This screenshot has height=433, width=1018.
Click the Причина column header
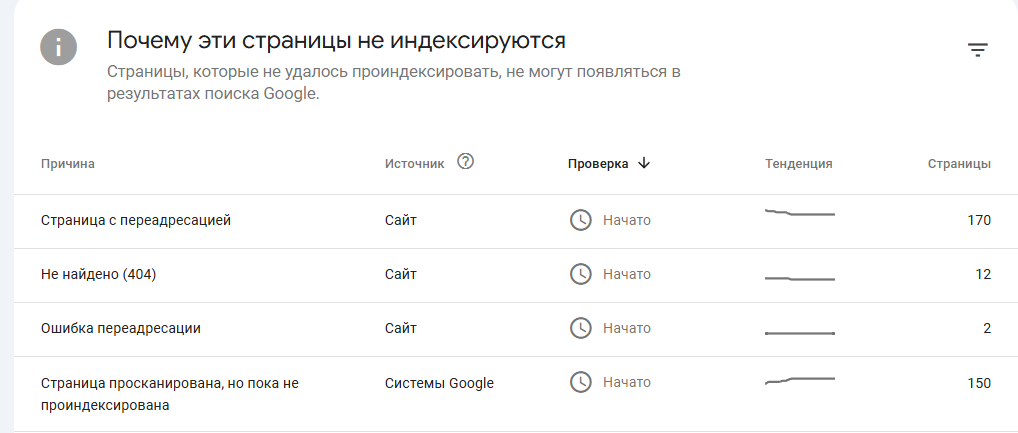[68, 164]
